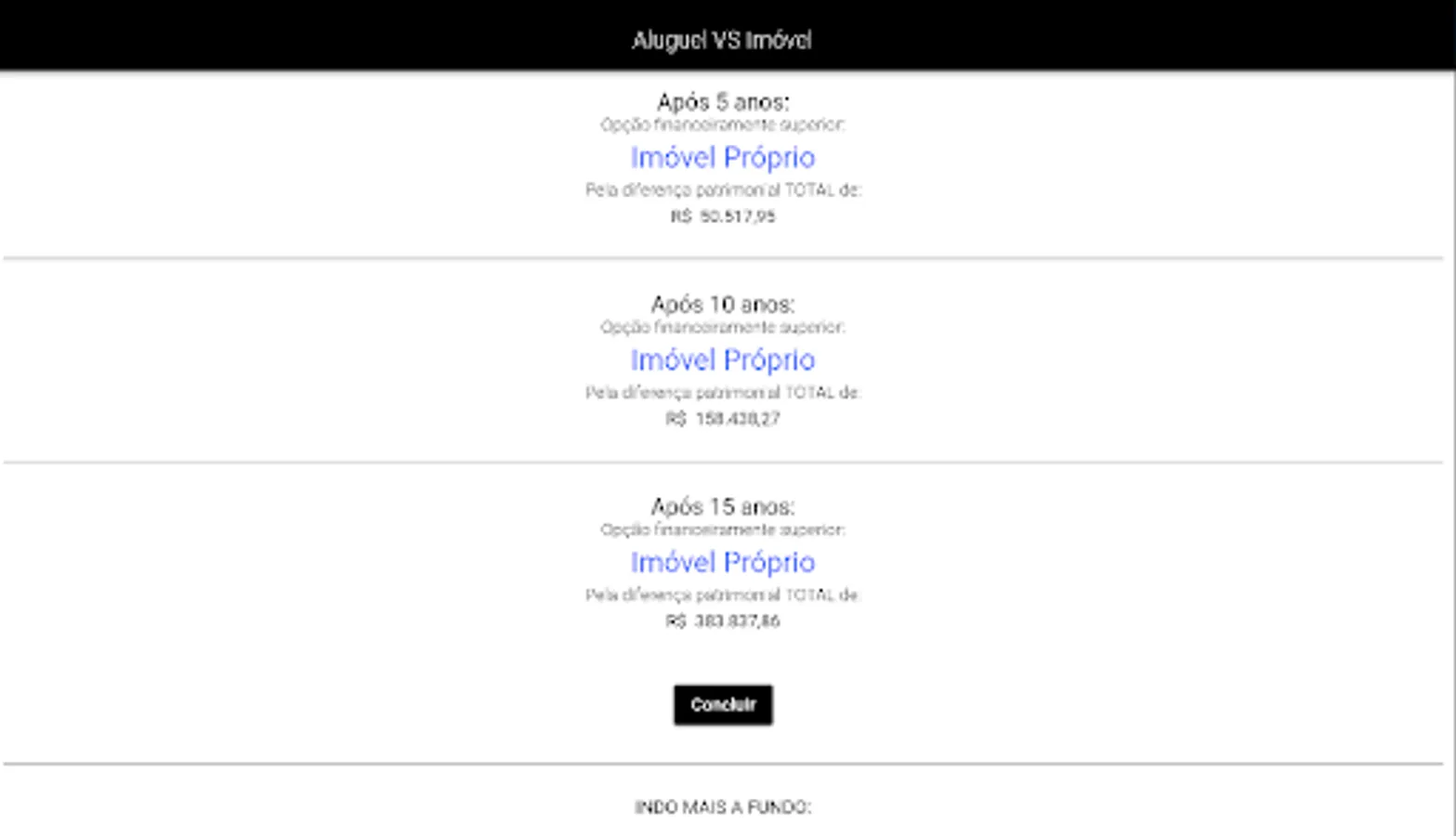Open Imóvel Próprio link under Após 5 anos

723,158
